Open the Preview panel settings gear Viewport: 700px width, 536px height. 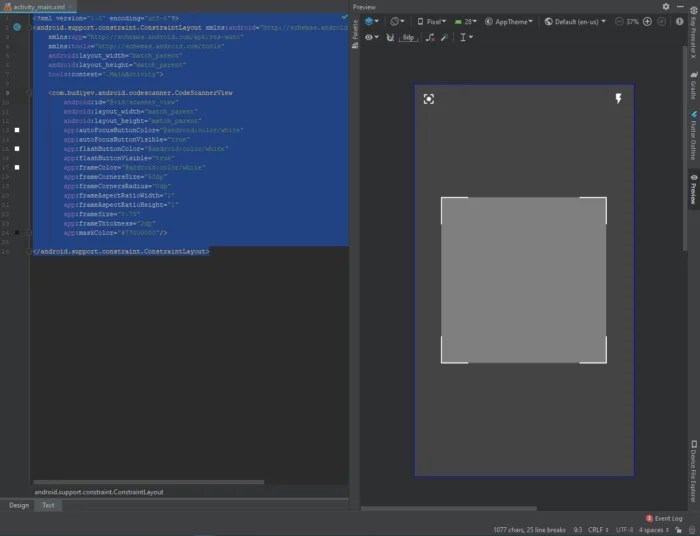coord(666,7)
